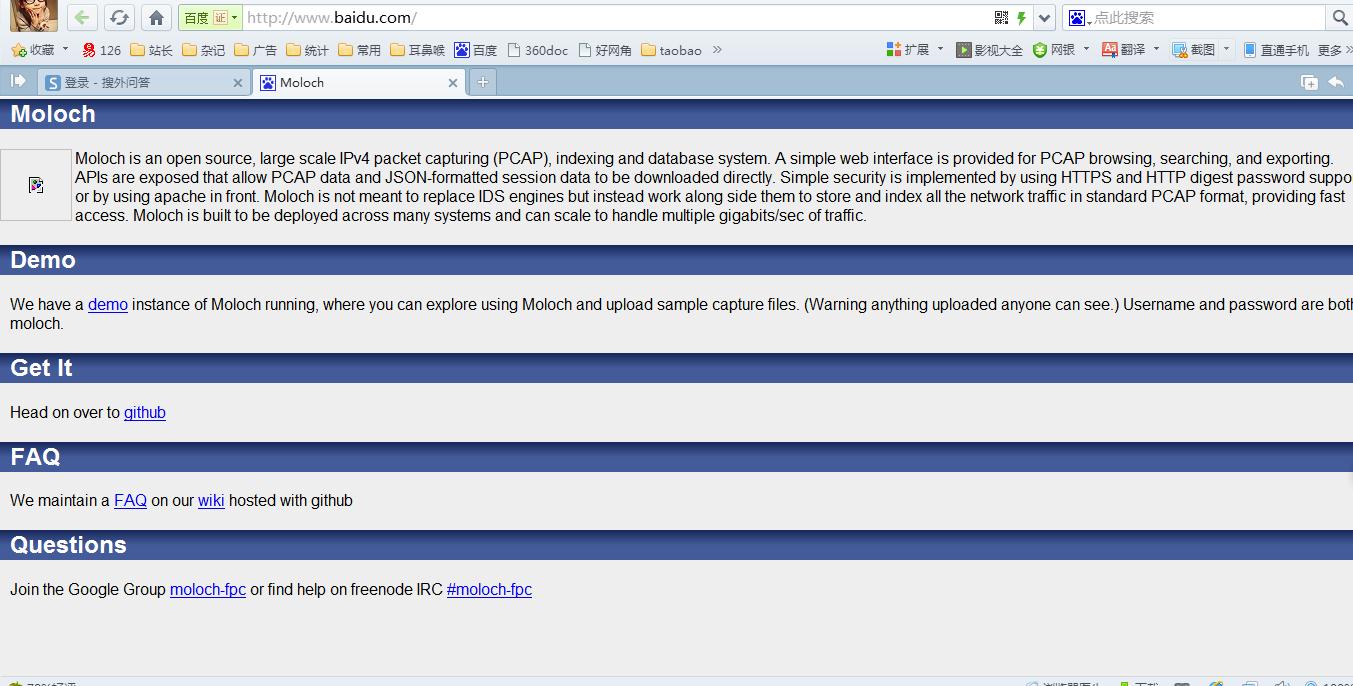Expand the 收藏 dropdown arrow

66,49
